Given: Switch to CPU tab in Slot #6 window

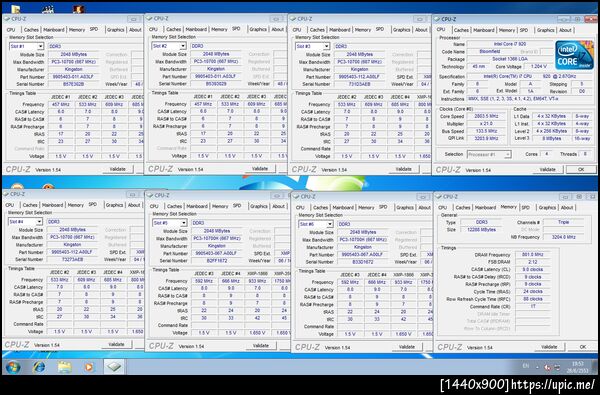Looking at the screenshot, I should (x=300, y=207).
